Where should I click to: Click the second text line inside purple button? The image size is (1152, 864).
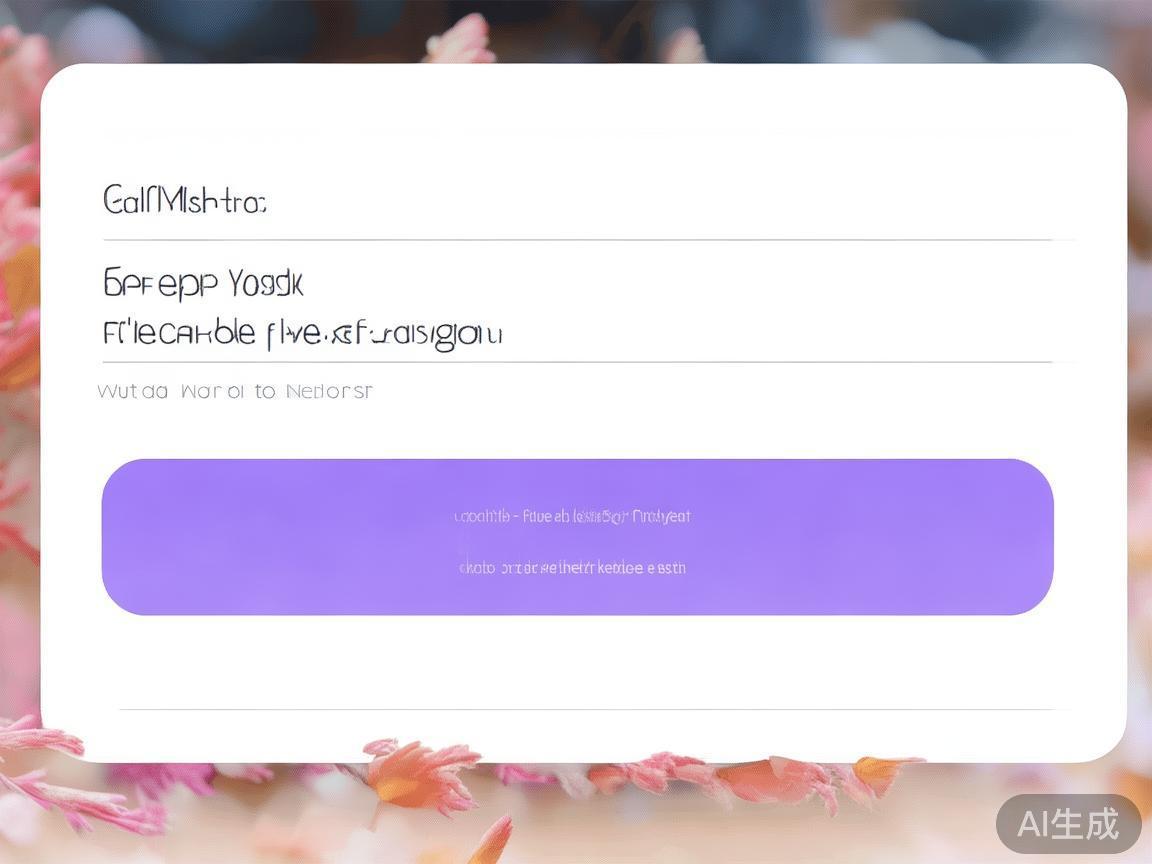point(572,568)
